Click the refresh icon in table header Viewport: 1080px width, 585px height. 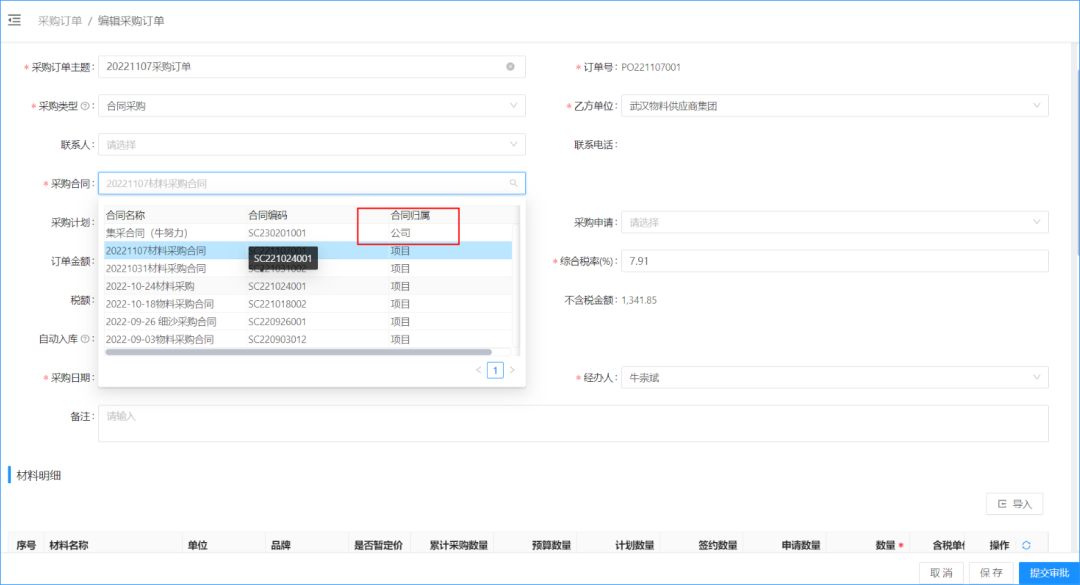1026,545
